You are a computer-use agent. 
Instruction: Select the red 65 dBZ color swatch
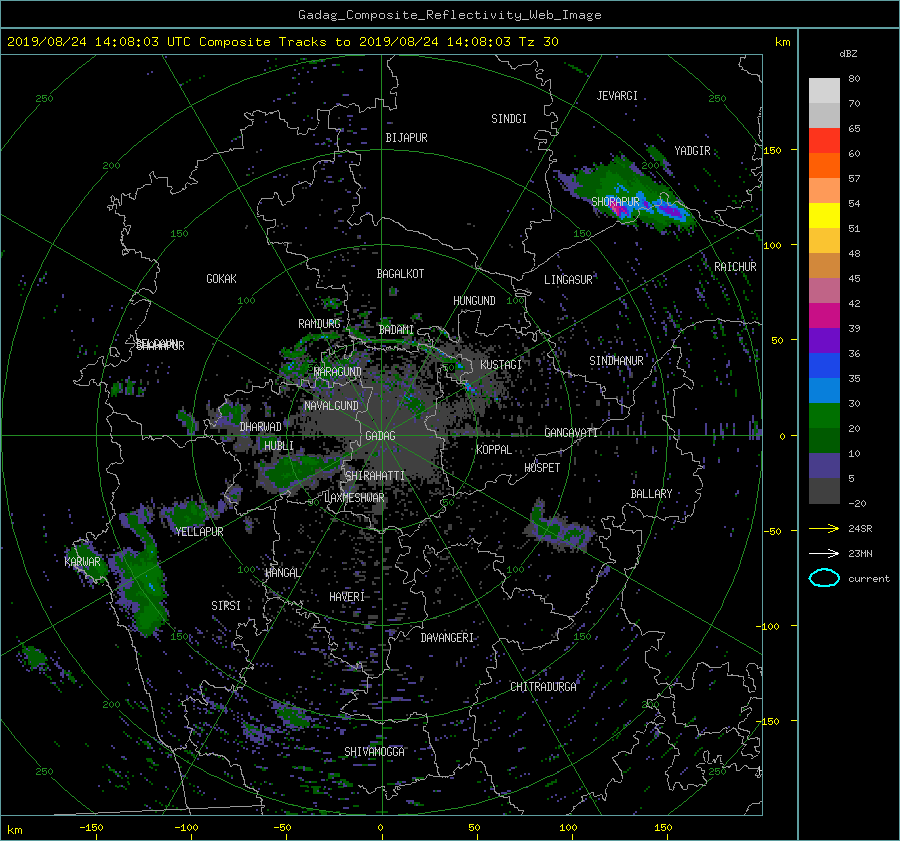pyautogui.click(x=824, y=141)
